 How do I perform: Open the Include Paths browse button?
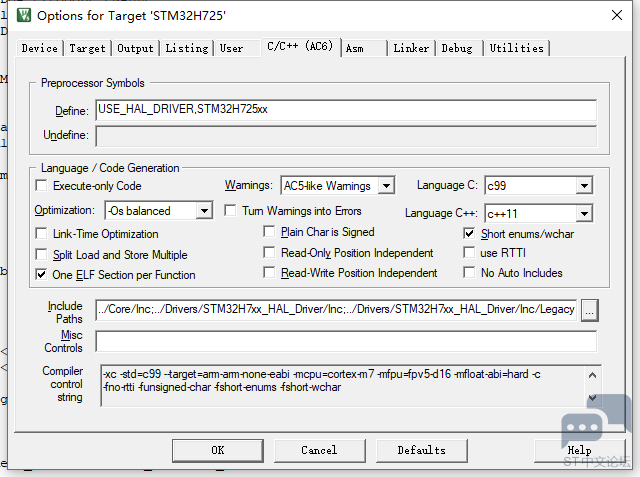[x=589, y=310]
